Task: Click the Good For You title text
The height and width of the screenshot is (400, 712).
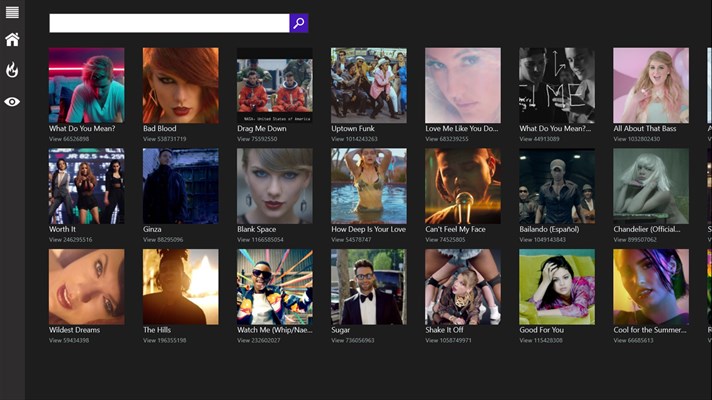Action: tap(542, 330)
